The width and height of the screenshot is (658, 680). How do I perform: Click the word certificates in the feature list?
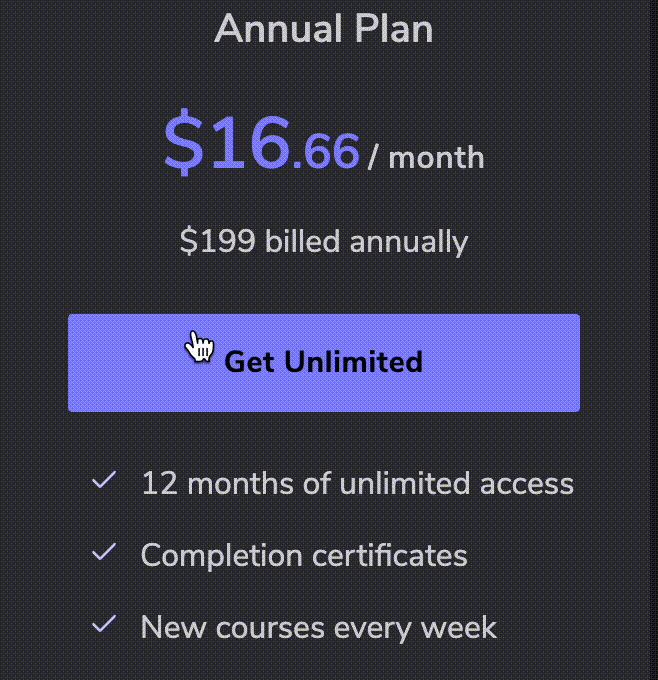coord(390,556)
